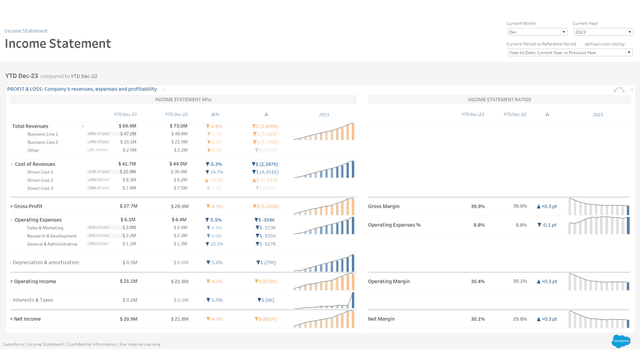Click the Cost of Revenues Δ% value -5.3%
640x363 pixels.
[x=213, y=164]
